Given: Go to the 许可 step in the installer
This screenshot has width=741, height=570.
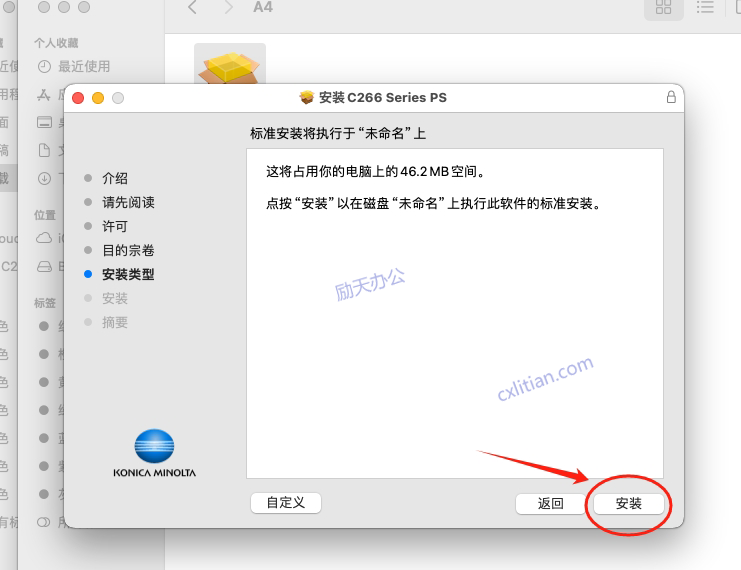Looking at the screenshot, I should point(115,226).
